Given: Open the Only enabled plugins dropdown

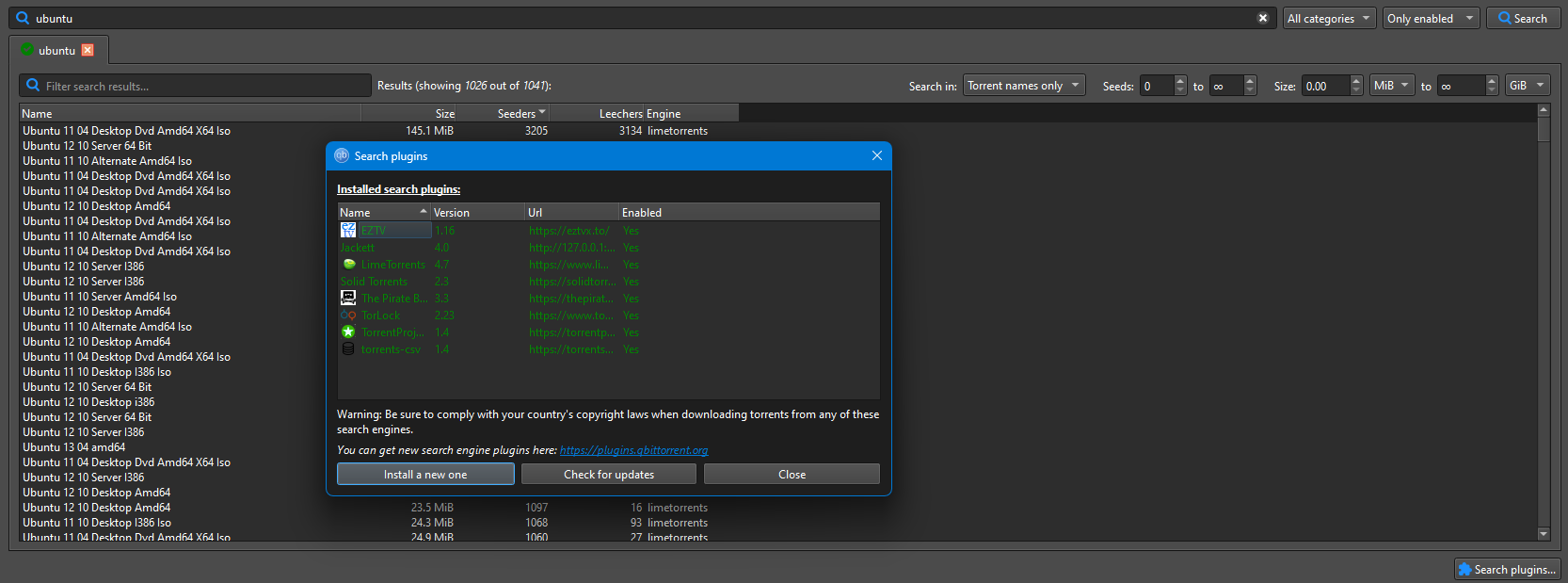Looking at the screenshot, I should tap(1432, 18).
